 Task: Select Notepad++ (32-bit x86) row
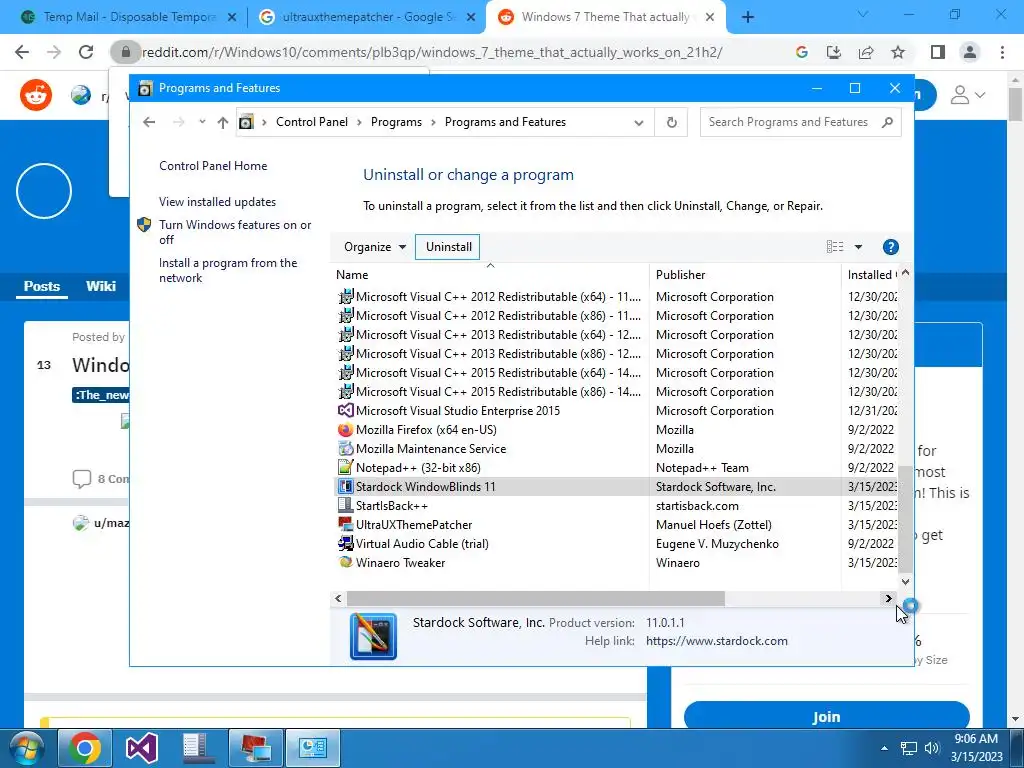[x=614, y=468]
